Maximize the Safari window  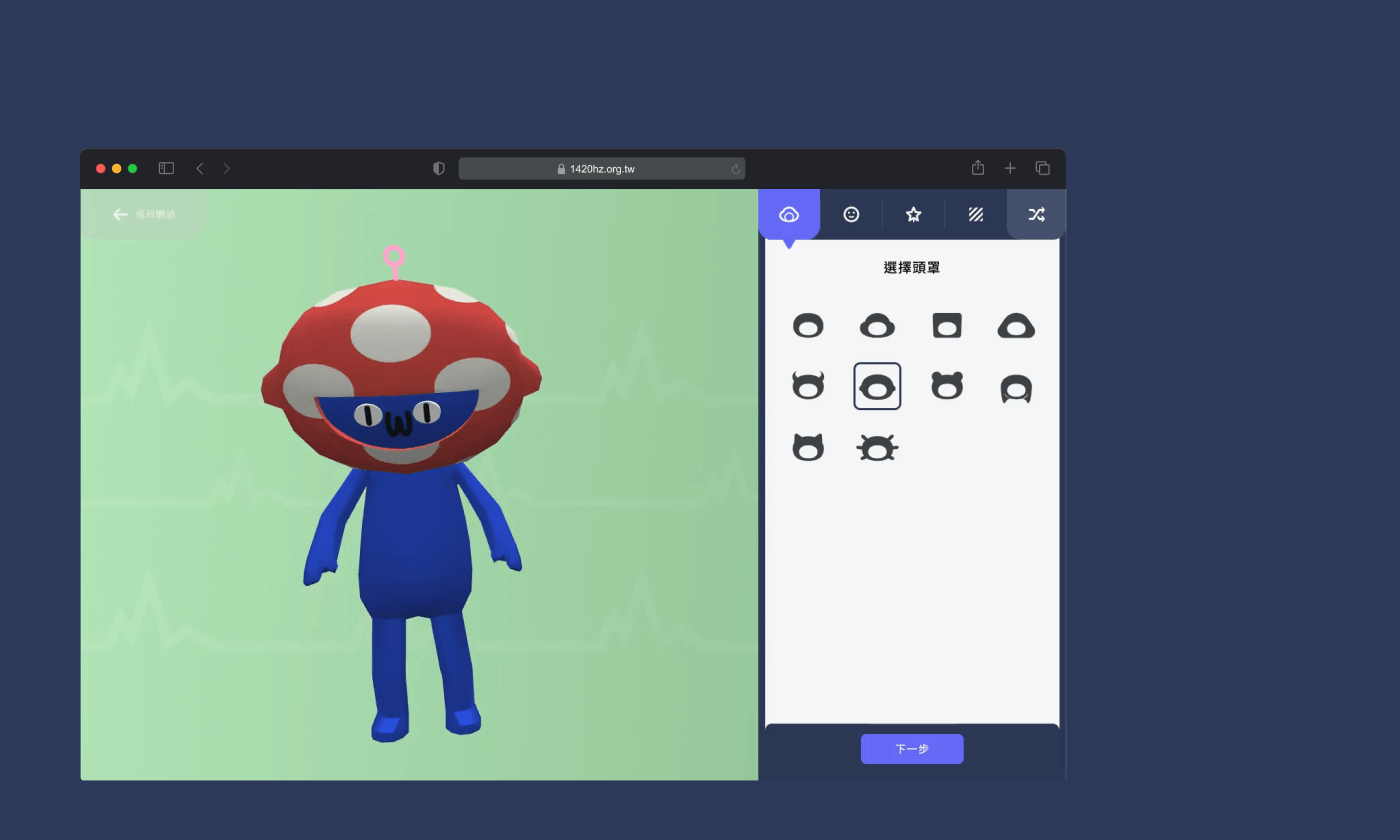coord(132,168)
